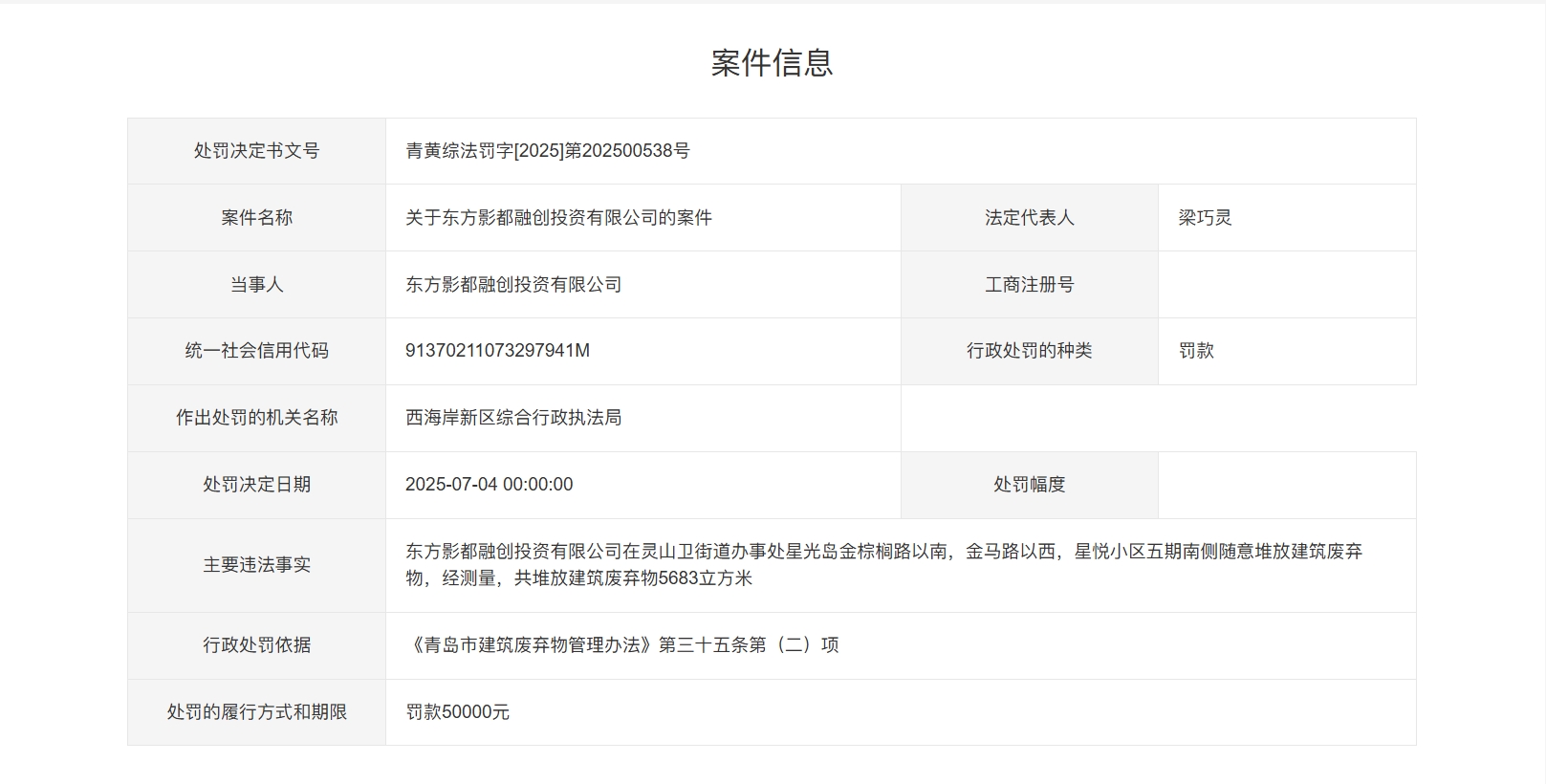Select the fine amount 罚款50000元

coord(457,712)
